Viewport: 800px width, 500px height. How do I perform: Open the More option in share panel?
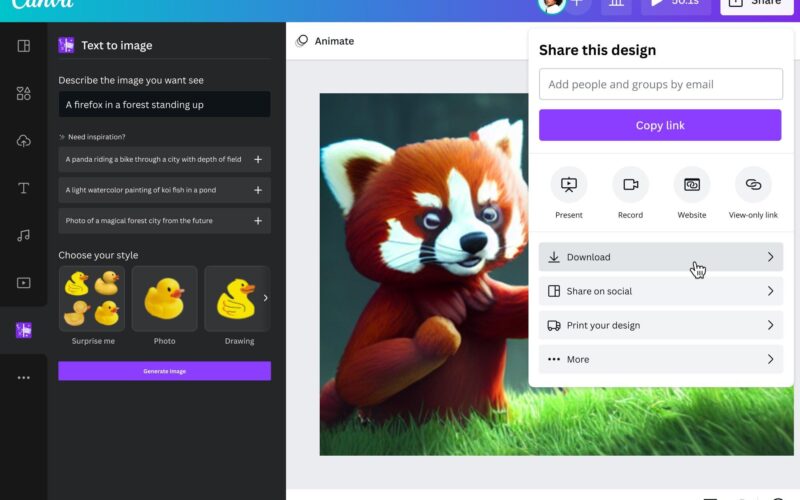[x=661, y=360]
